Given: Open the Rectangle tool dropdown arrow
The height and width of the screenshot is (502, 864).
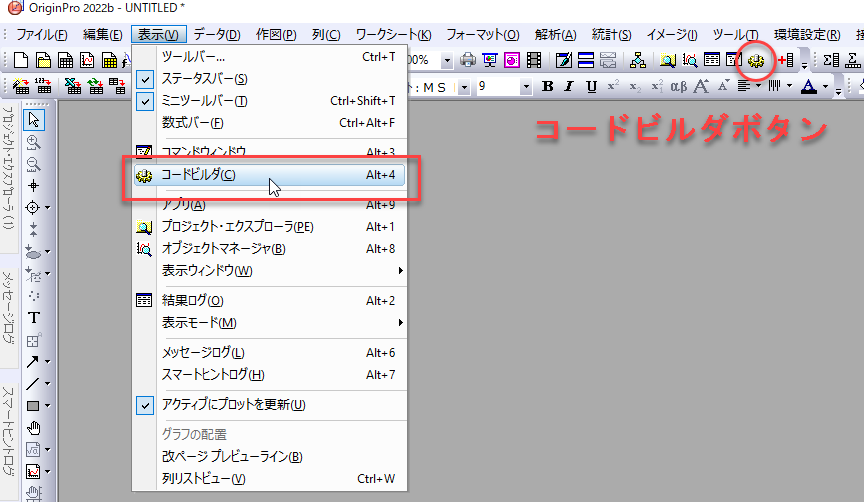Looking at the screenshot, I should pos(47,406).
